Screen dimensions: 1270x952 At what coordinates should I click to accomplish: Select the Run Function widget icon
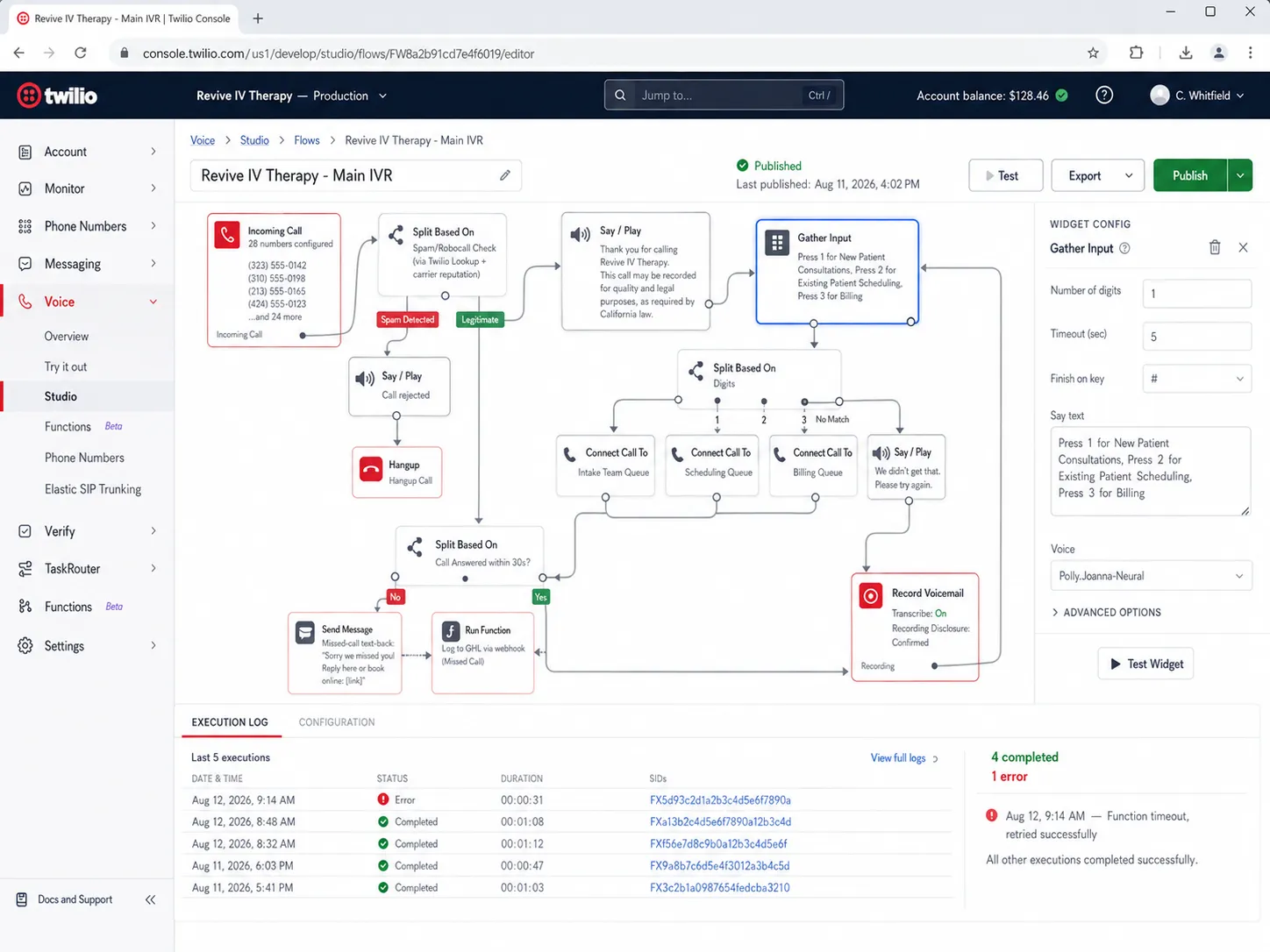(x=451, y=631)
